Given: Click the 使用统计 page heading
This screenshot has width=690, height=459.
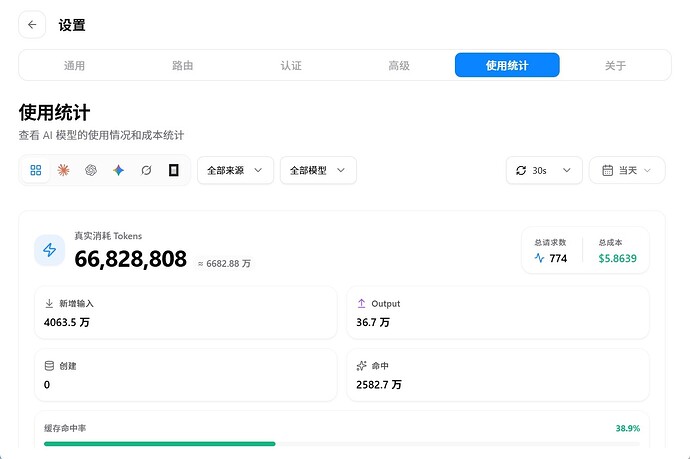Looking at the screenshot, I should [x=55, y=113].
